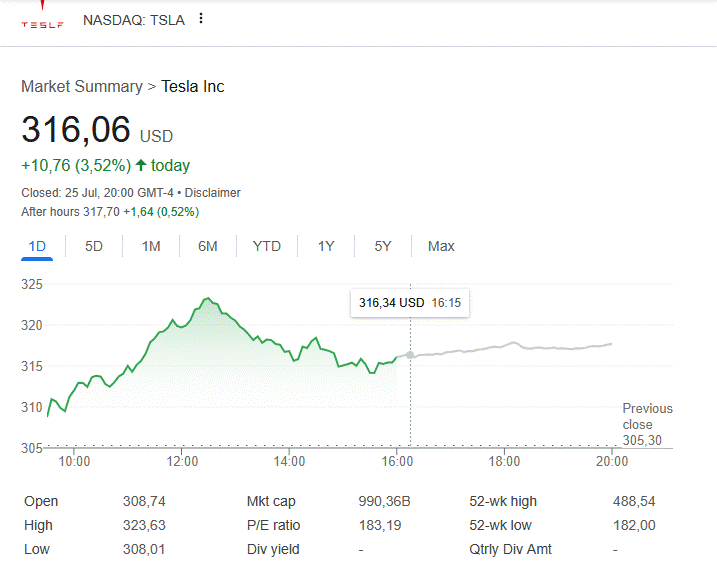Open the Disclaimer link
The height and width of the screenshot is (565, 717).
click(213, 193)
